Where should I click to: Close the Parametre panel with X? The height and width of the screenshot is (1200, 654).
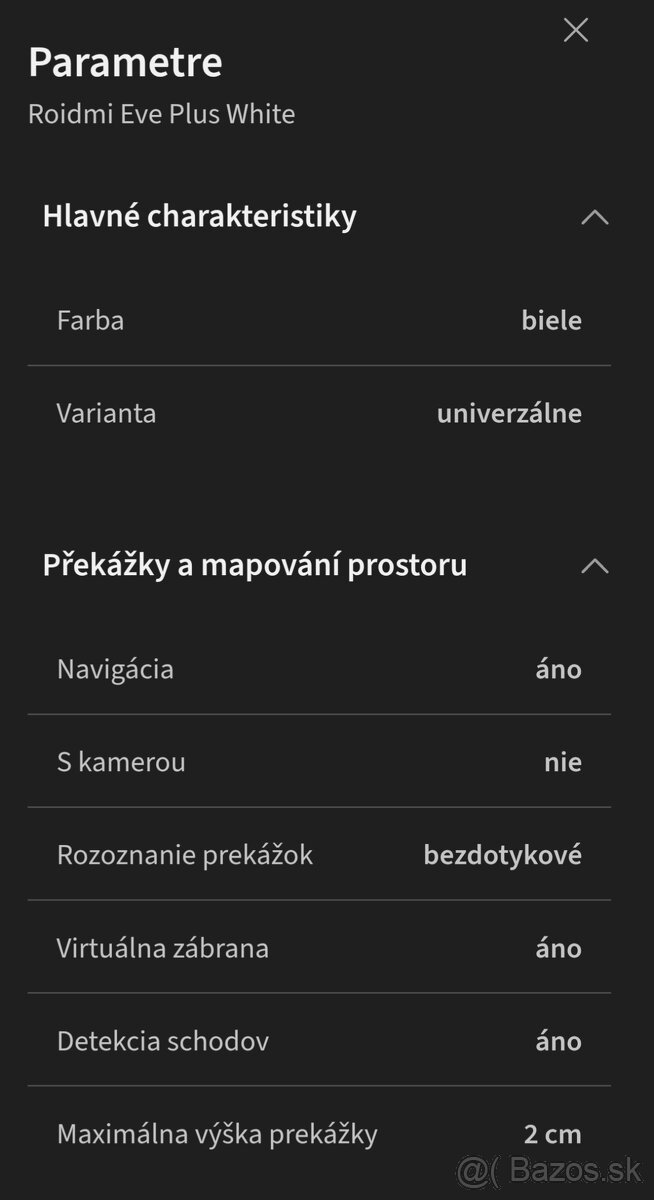point(576,31)
